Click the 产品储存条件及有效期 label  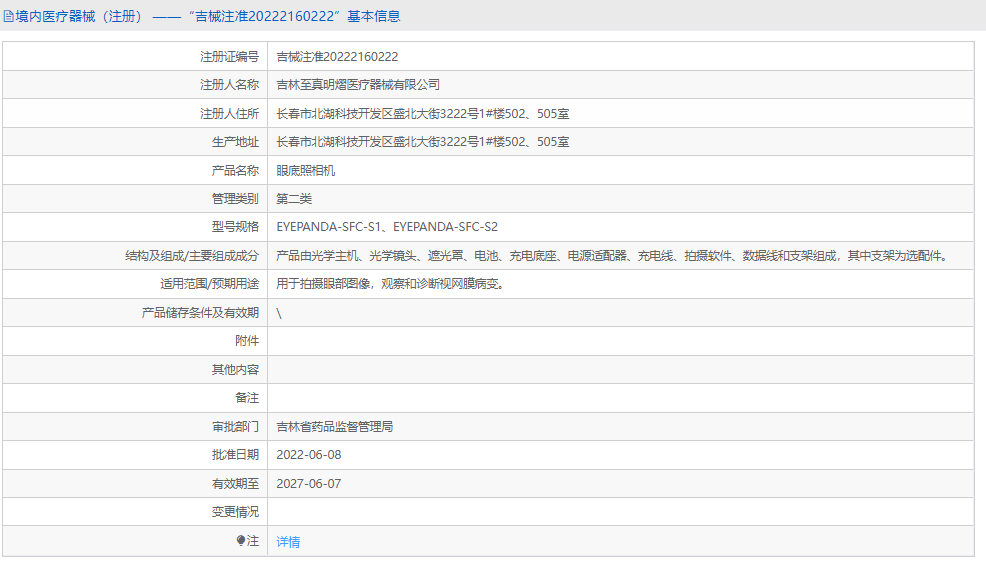pos(200,313)
